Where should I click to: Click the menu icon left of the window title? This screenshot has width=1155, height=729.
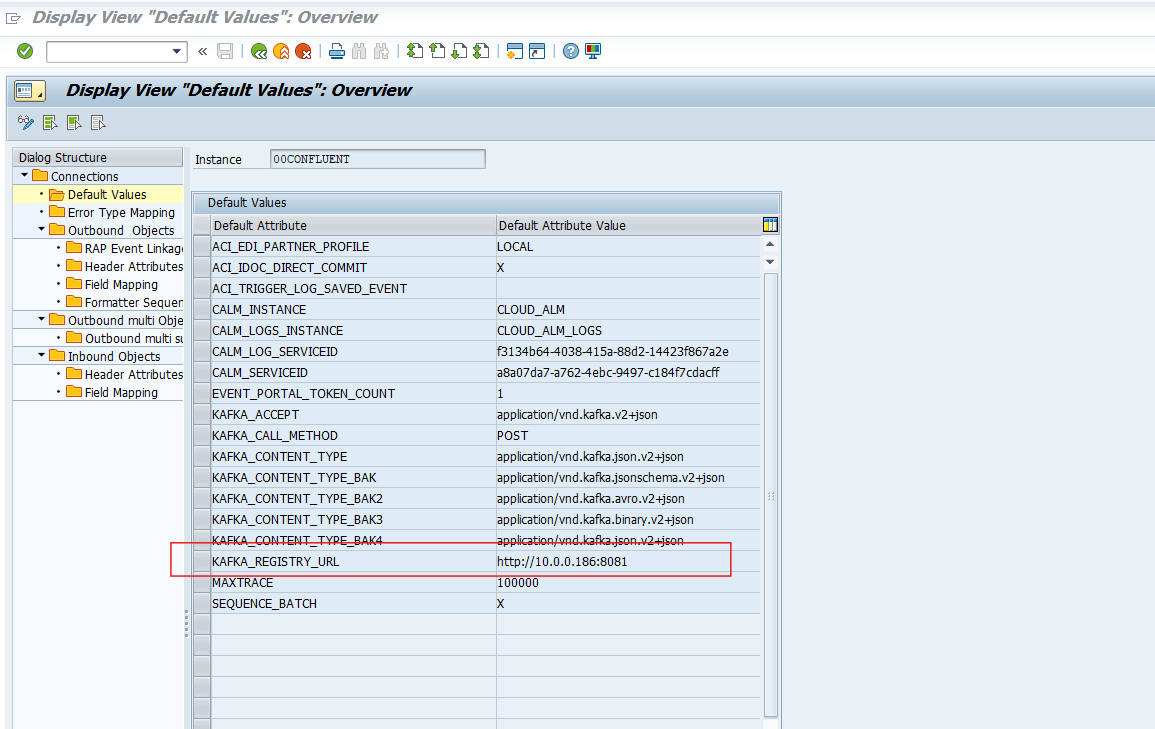coord(13,18)
